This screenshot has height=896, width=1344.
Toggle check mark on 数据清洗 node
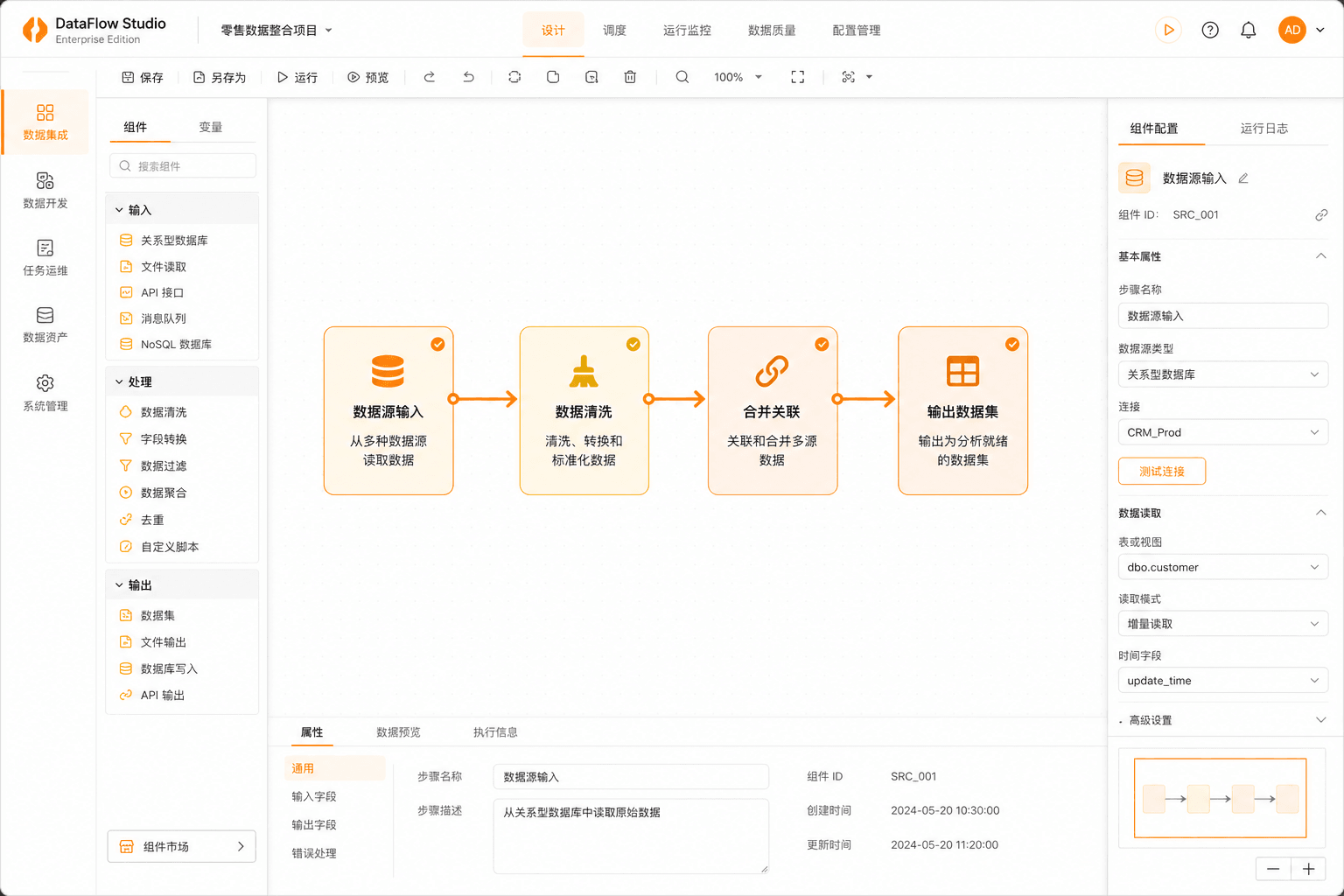tap(633, 344)
